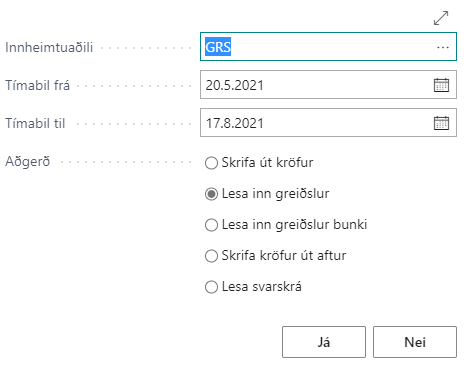The height and width of the screenshot is (368, 467).
Task: Click the Tímabil til label text
Action: tap(35, 123)
